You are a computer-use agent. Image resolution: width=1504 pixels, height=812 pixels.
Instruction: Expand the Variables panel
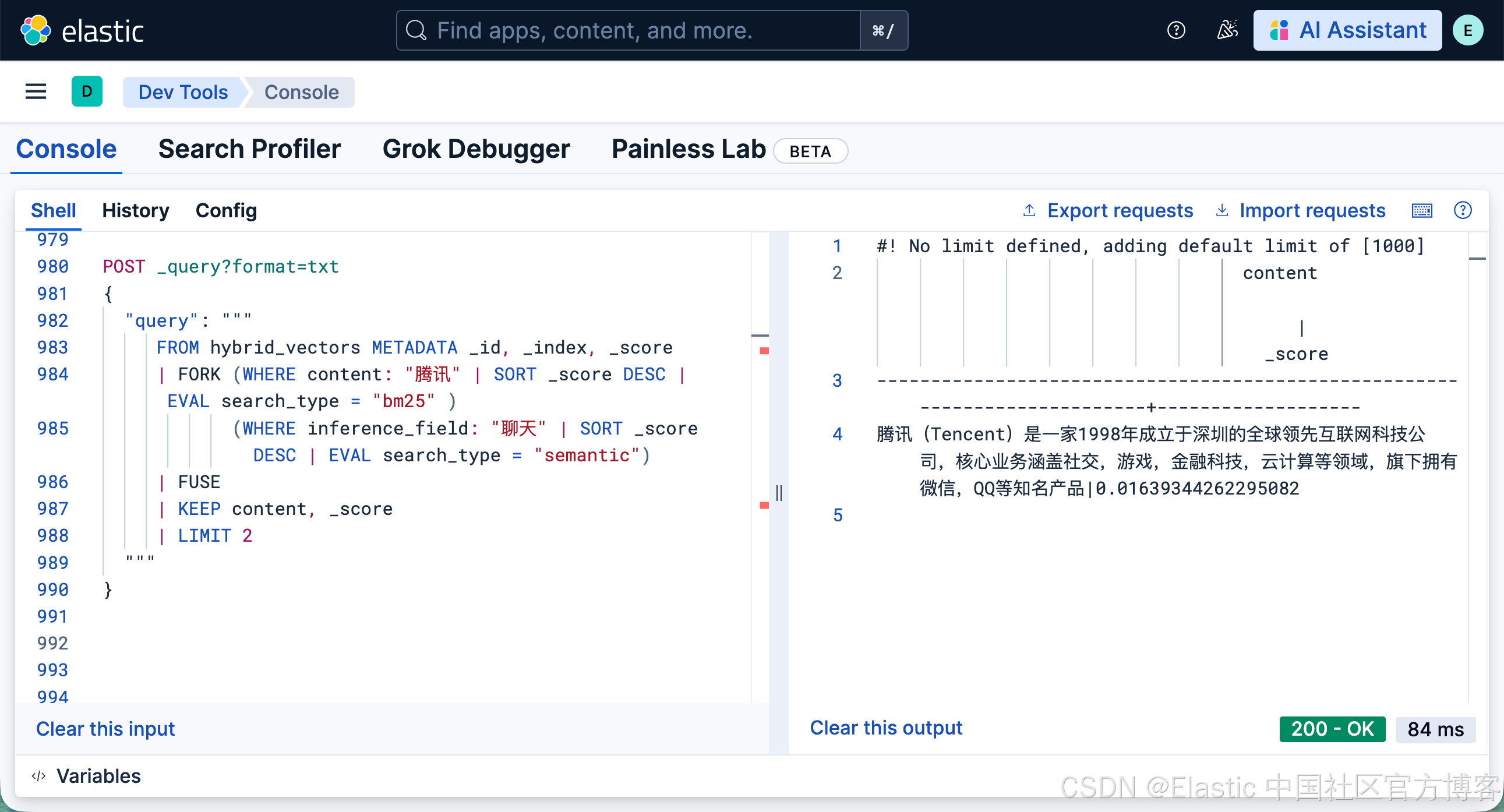[x=86, y=776]
